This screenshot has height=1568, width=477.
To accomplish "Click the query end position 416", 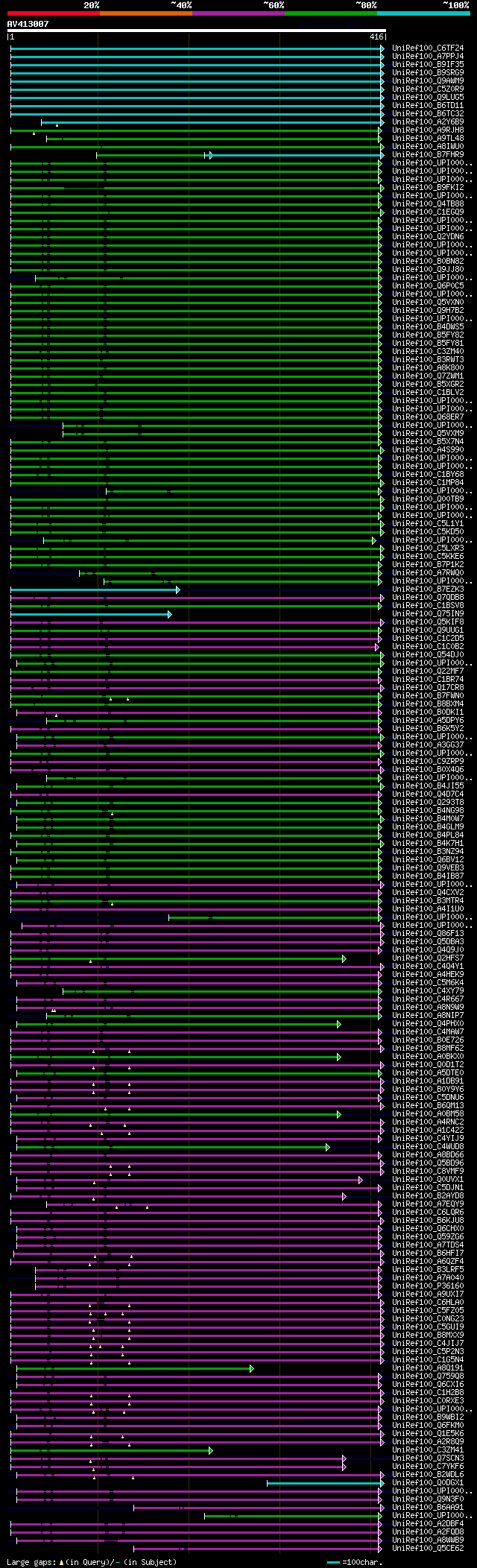I will pyautogui.click(x=376, y=37).
